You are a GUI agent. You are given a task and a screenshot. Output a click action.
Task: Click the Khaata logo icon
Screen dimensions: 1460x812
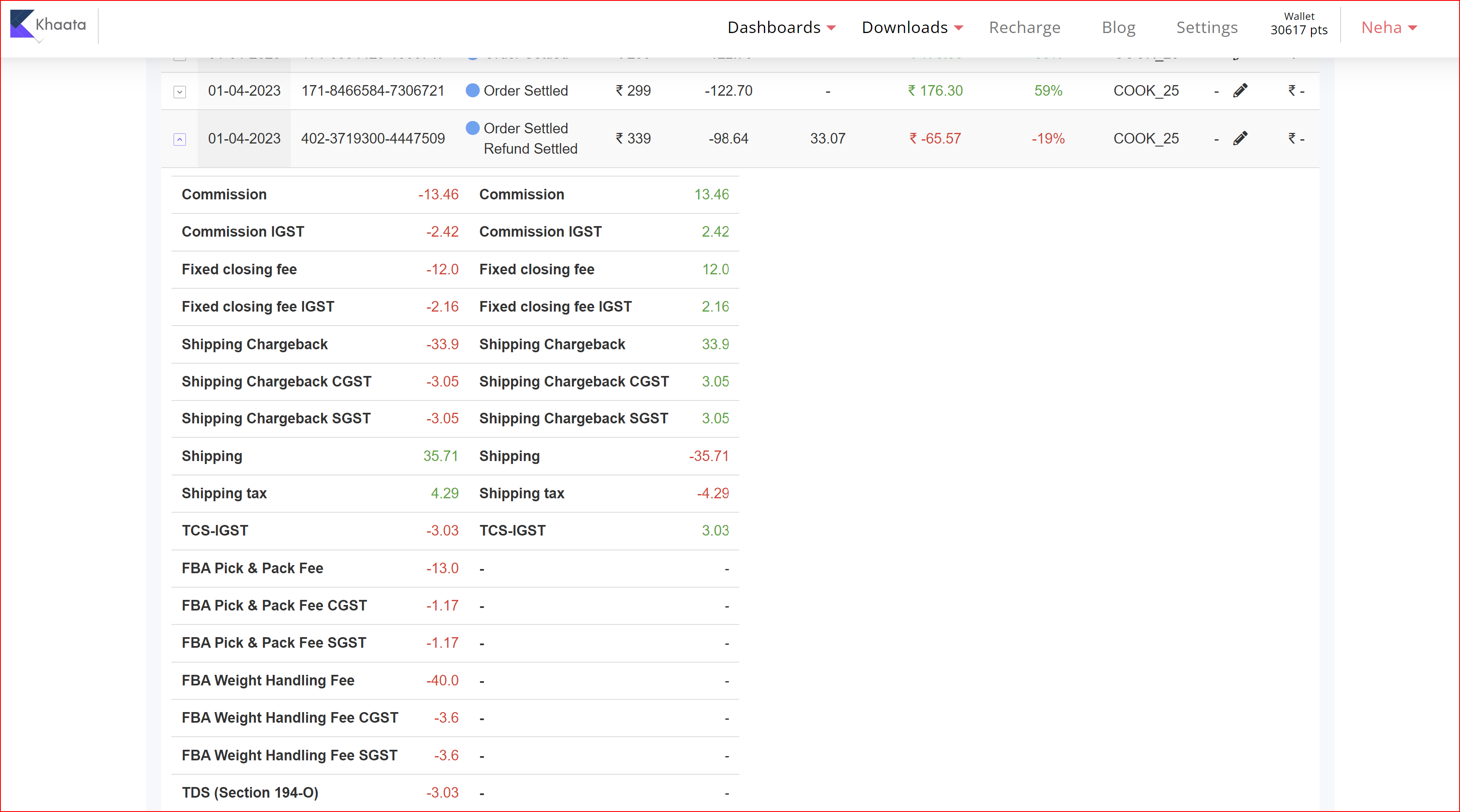(23, 25)
